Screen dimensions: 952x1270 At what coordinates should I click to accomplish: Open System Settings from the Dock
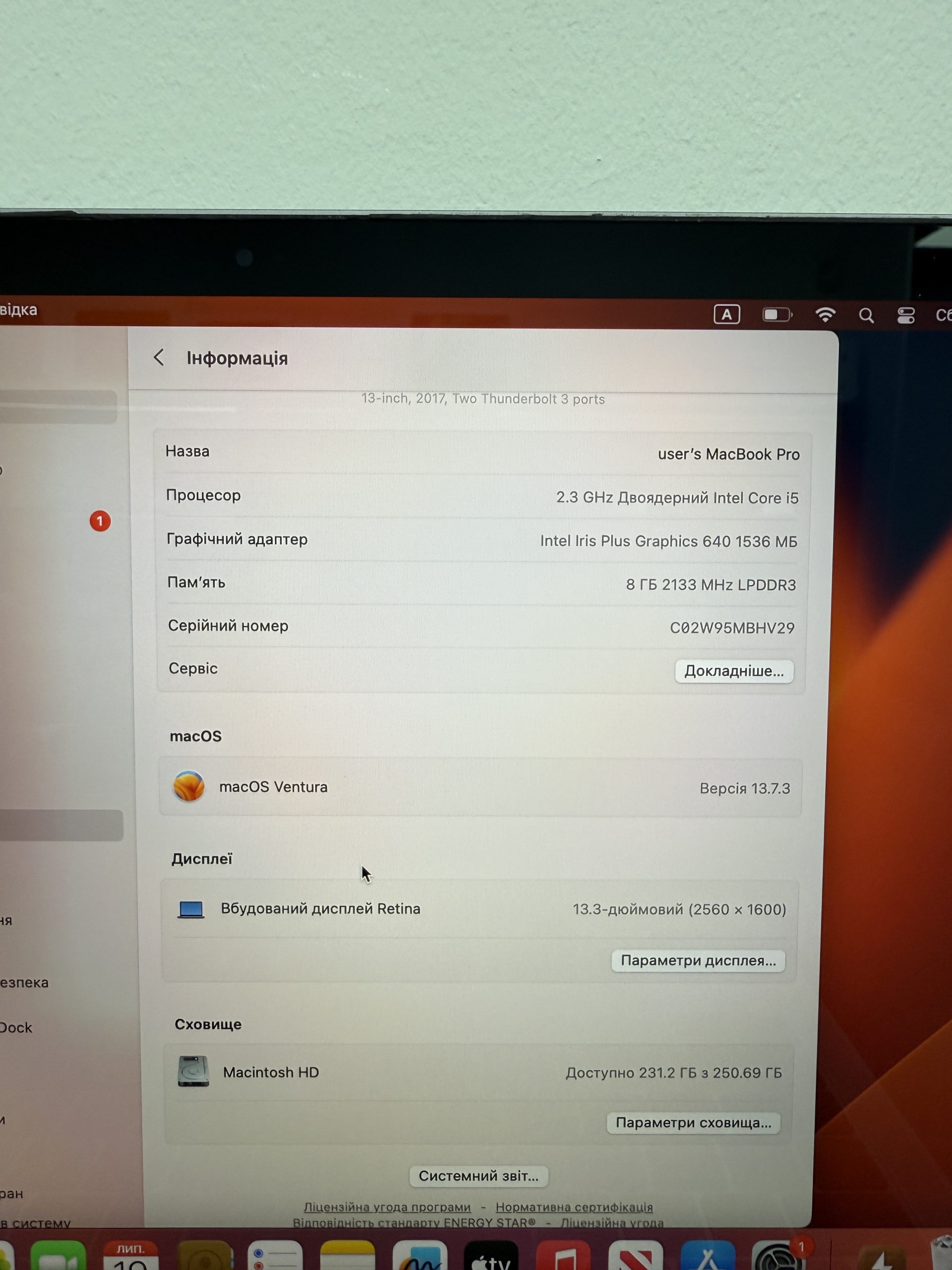click(778, 1256)
